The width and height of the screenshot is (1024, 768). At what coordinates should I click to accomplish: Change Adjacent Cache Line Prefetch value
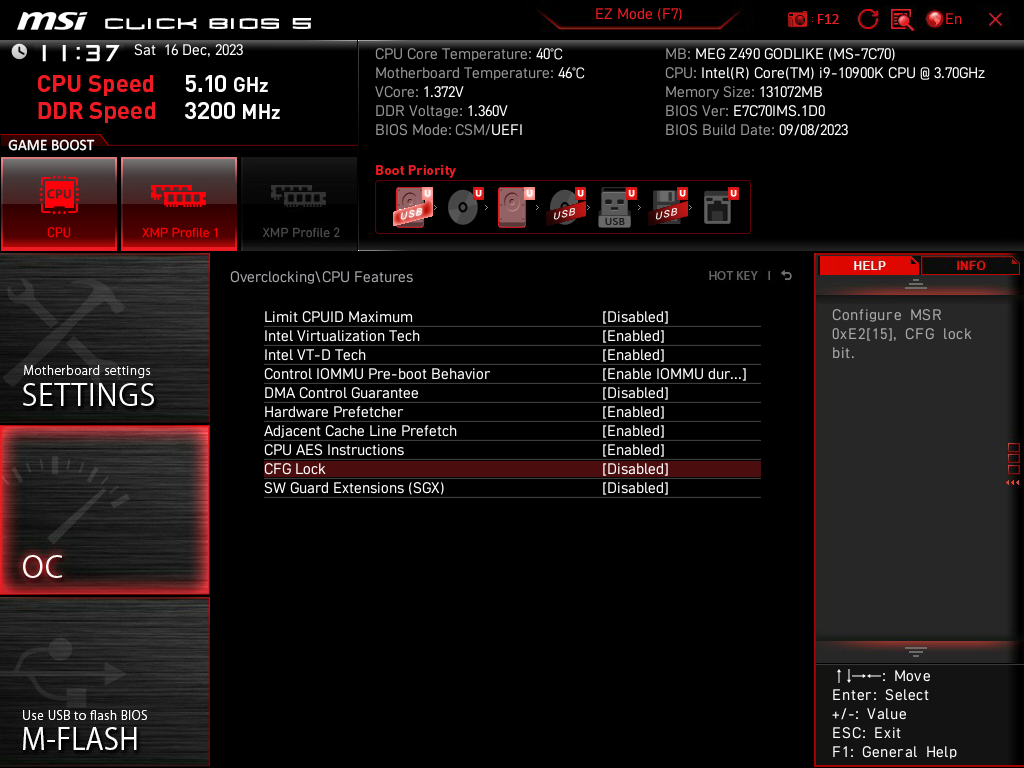click(633, 430)
